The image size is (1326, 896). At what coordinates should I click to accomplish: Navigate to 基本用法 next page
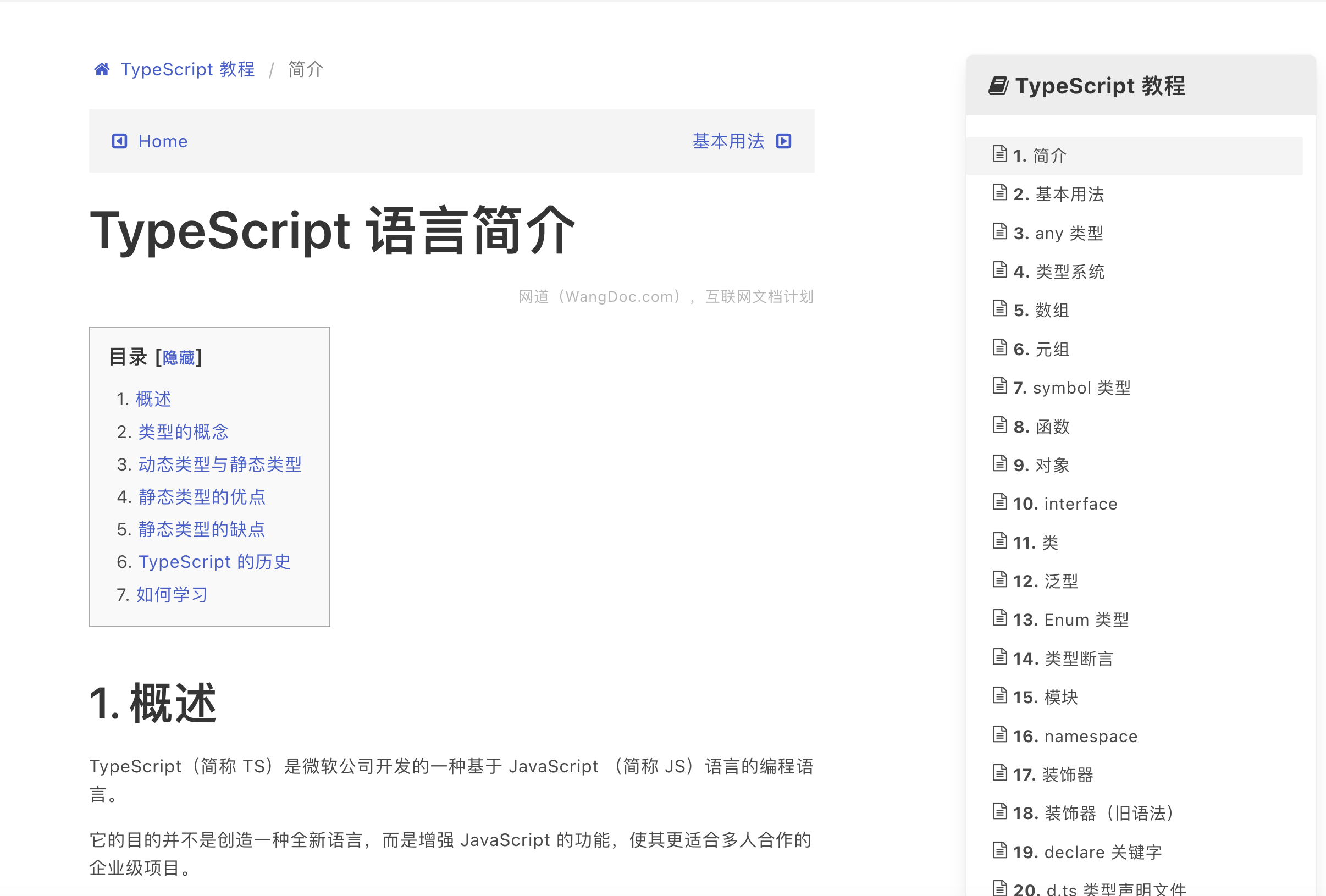click(728, 141)
